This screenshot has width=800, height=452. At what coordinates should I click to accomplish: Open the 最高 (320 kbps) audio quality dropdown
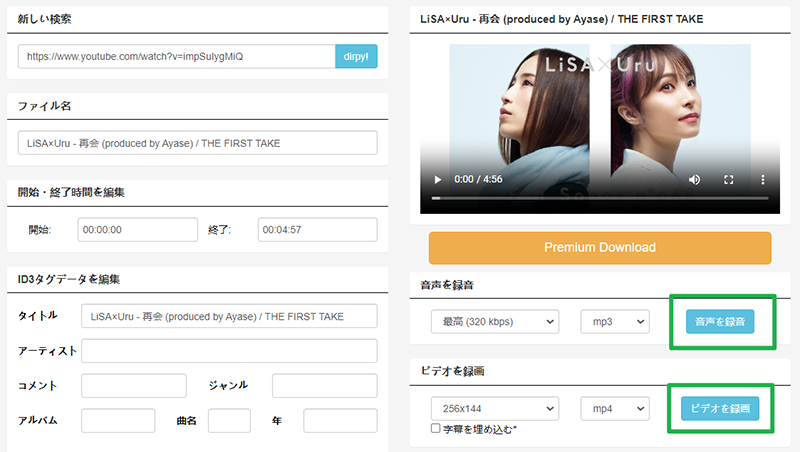493,322
